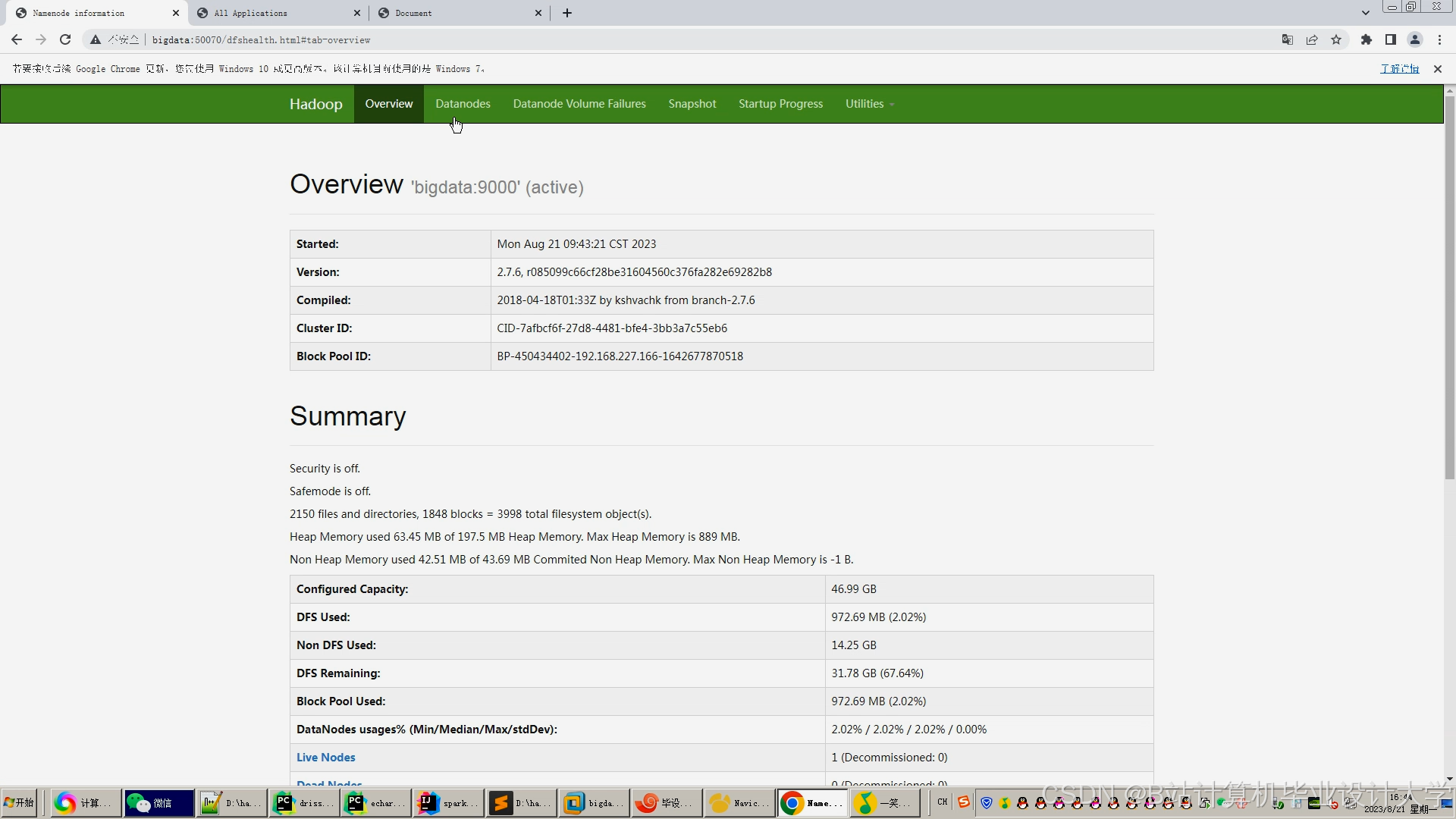Image resolution: width=1456 pixels, height=819 pixels.
Task: Open the Live Nodes link
Action: click(x=325, y=757)
